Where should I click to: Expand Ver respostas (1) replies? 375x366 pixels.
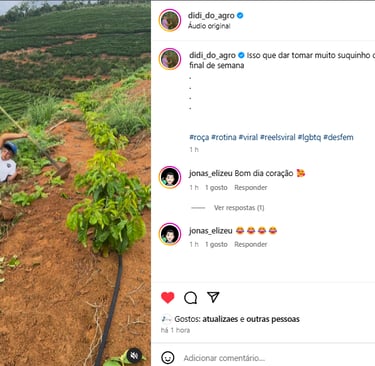(239, 208)
